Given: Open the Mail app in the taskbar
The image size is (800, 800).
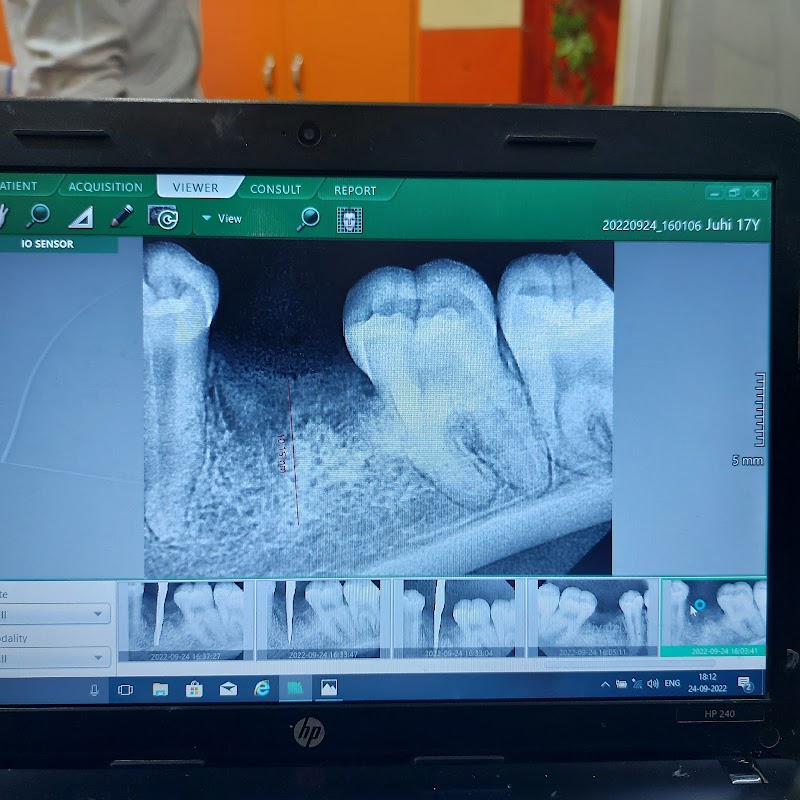Looking at the screenshot, I should point(228,689).
